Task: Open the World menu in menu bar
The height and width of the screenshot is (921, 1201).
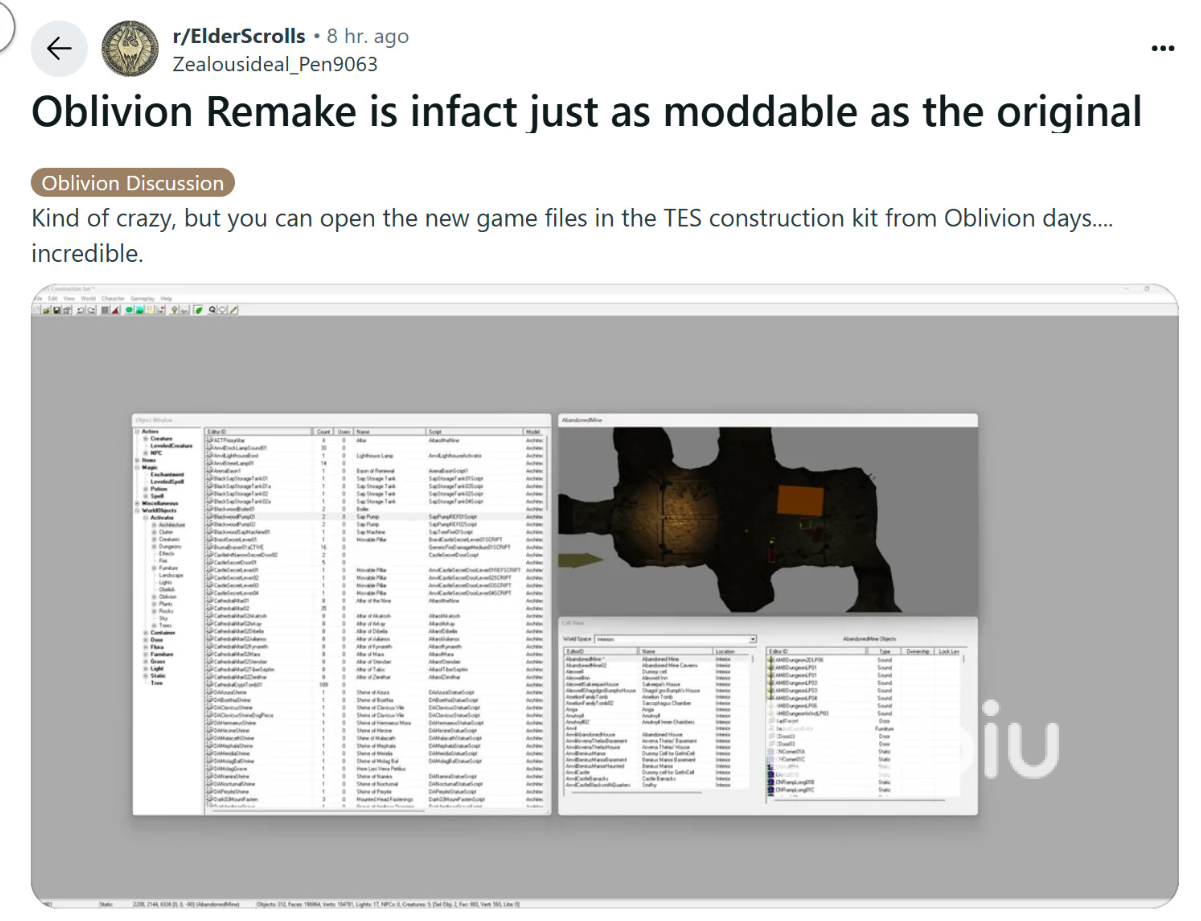Action: (87, 298)
